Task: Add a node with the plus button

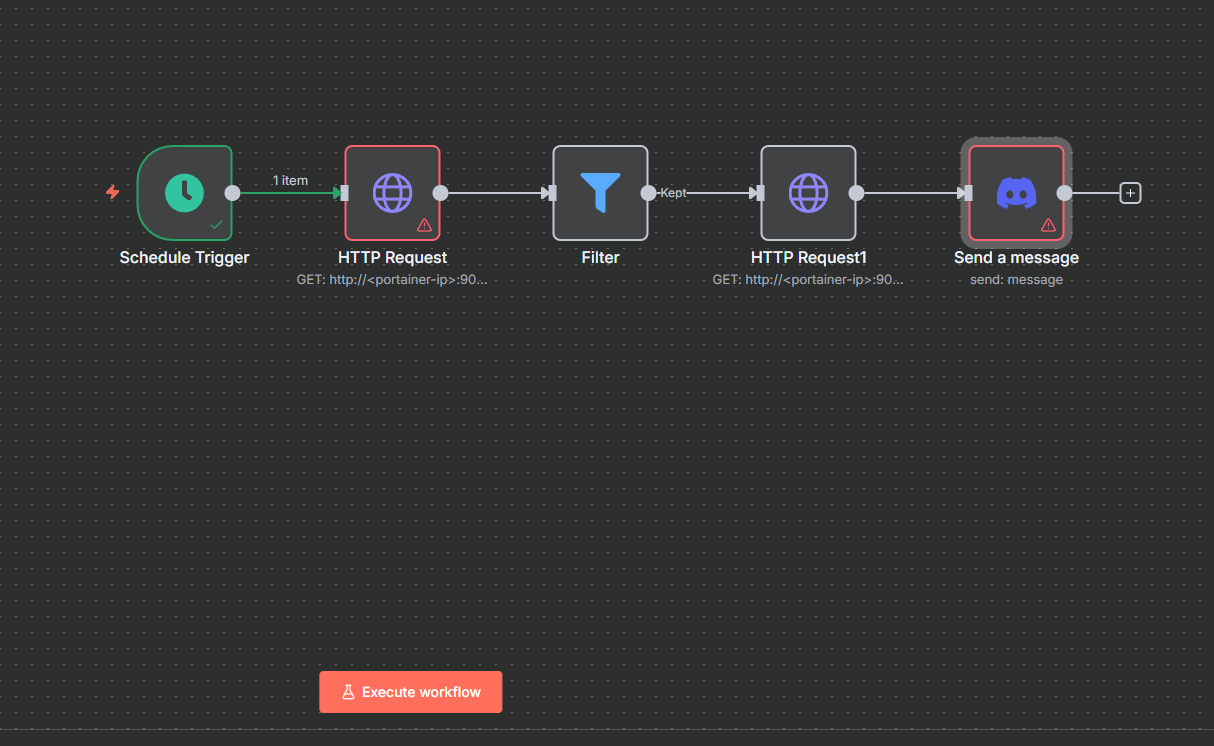Action: [1130, 193]
